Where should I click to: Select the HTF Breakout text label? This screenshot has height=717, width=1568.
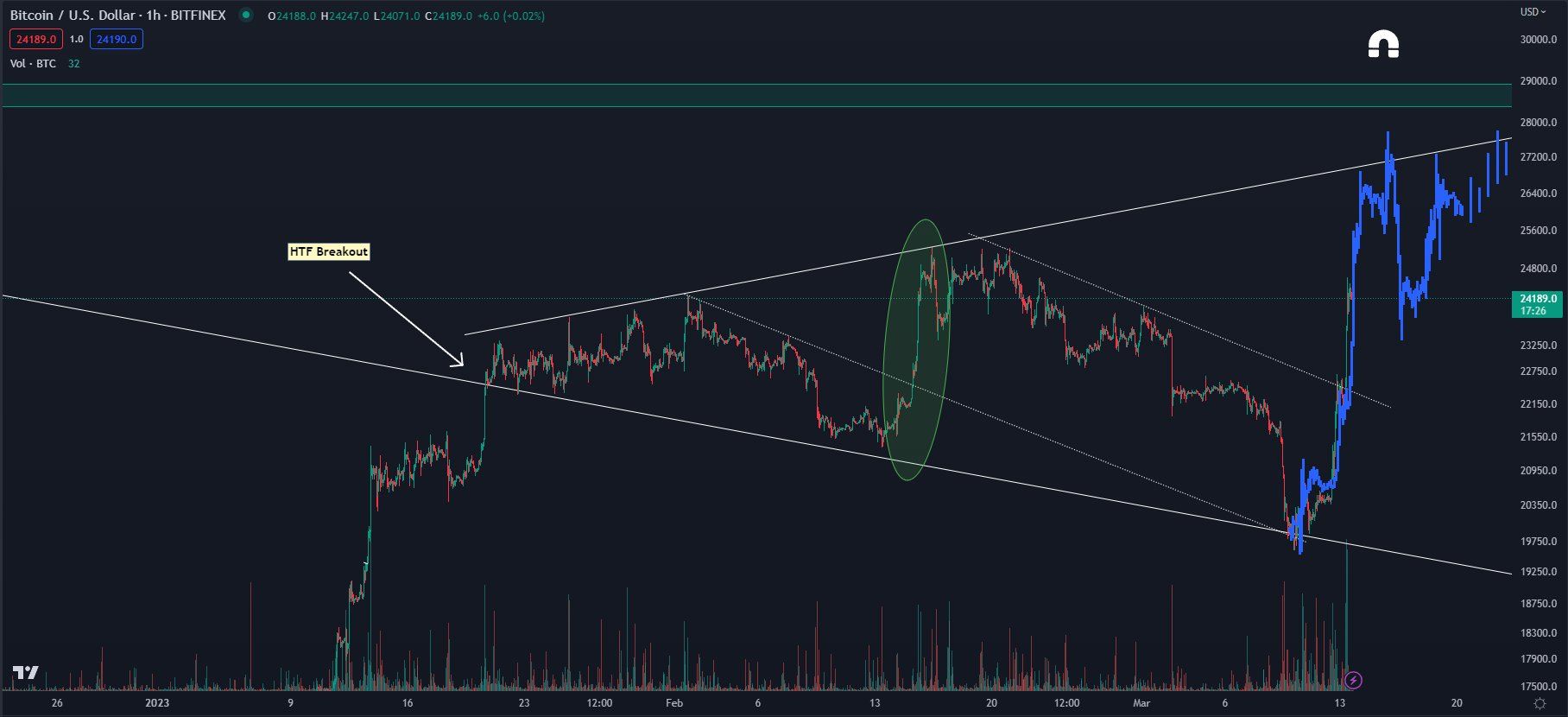[329, 251]
